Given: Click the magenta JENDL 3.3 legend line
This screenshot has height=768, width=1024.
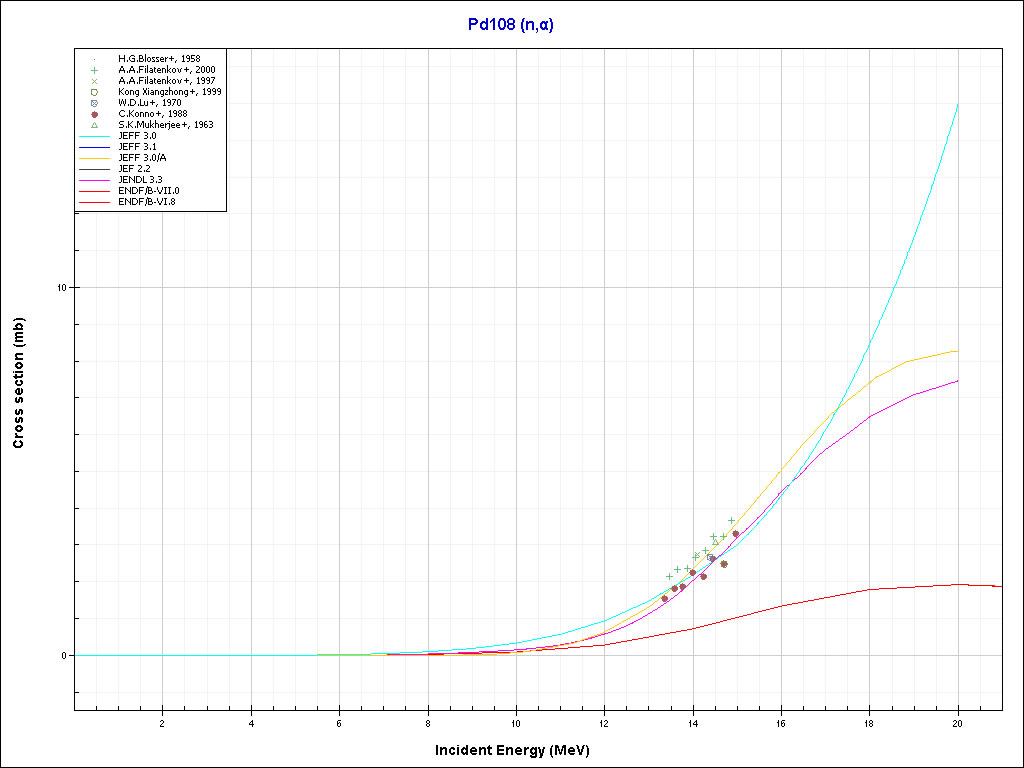Looking at the screenshot, I should (x=93, y=180).
